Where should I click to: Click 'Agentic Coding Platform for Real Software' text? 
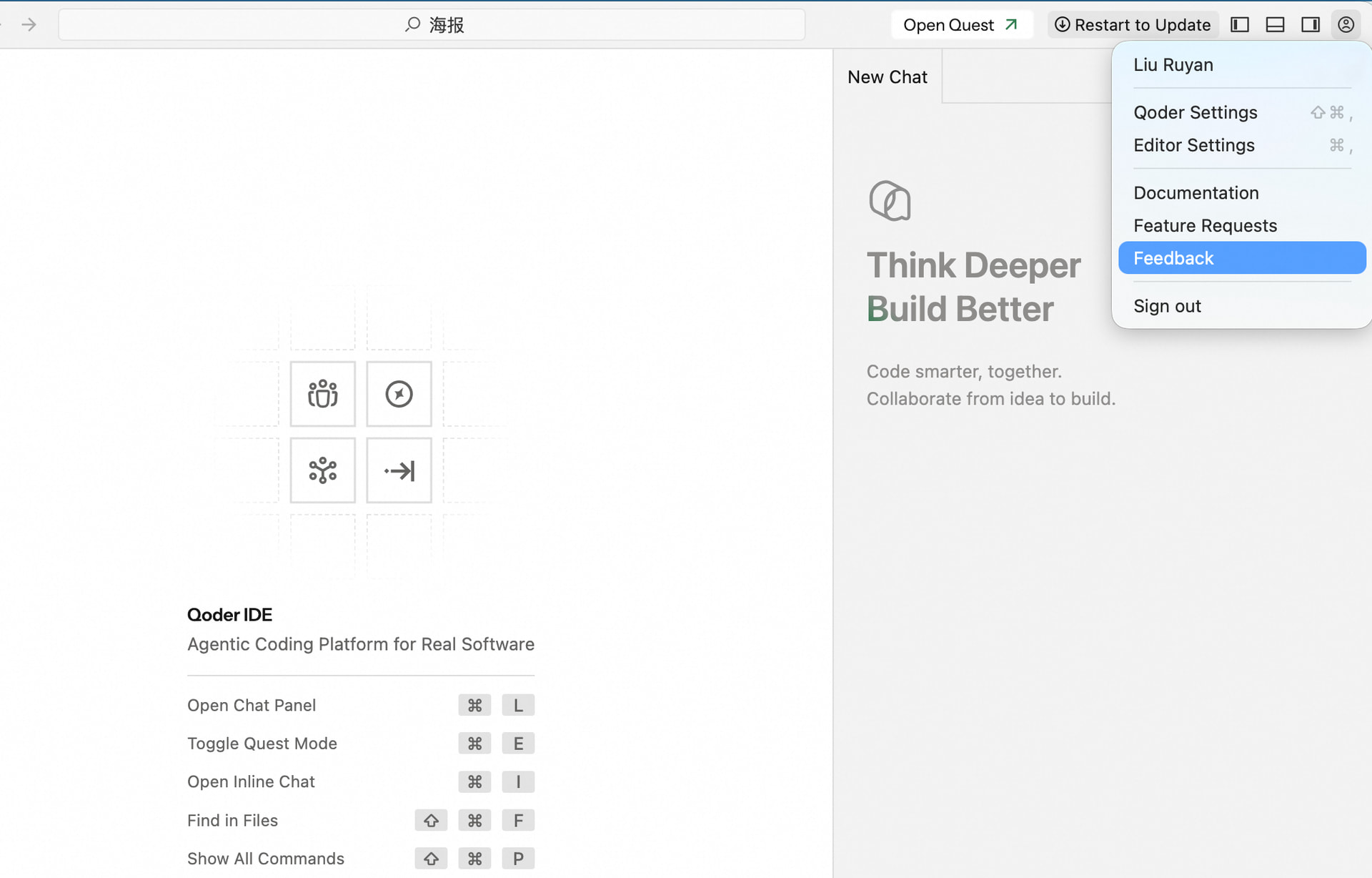361,644
